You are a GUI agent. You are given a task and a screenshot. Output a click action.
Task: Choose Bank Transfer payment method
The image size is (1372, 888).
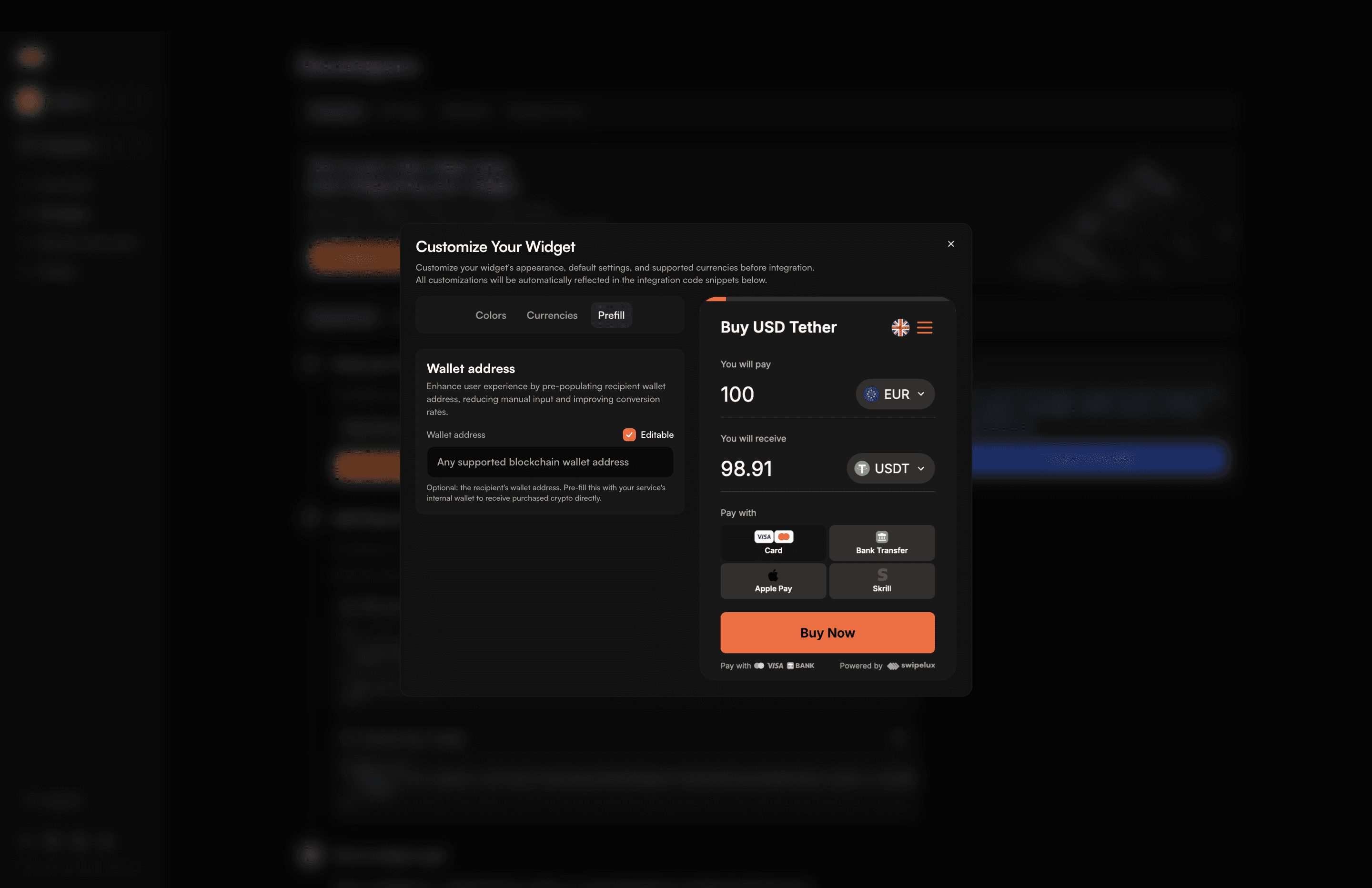[881, 543]
